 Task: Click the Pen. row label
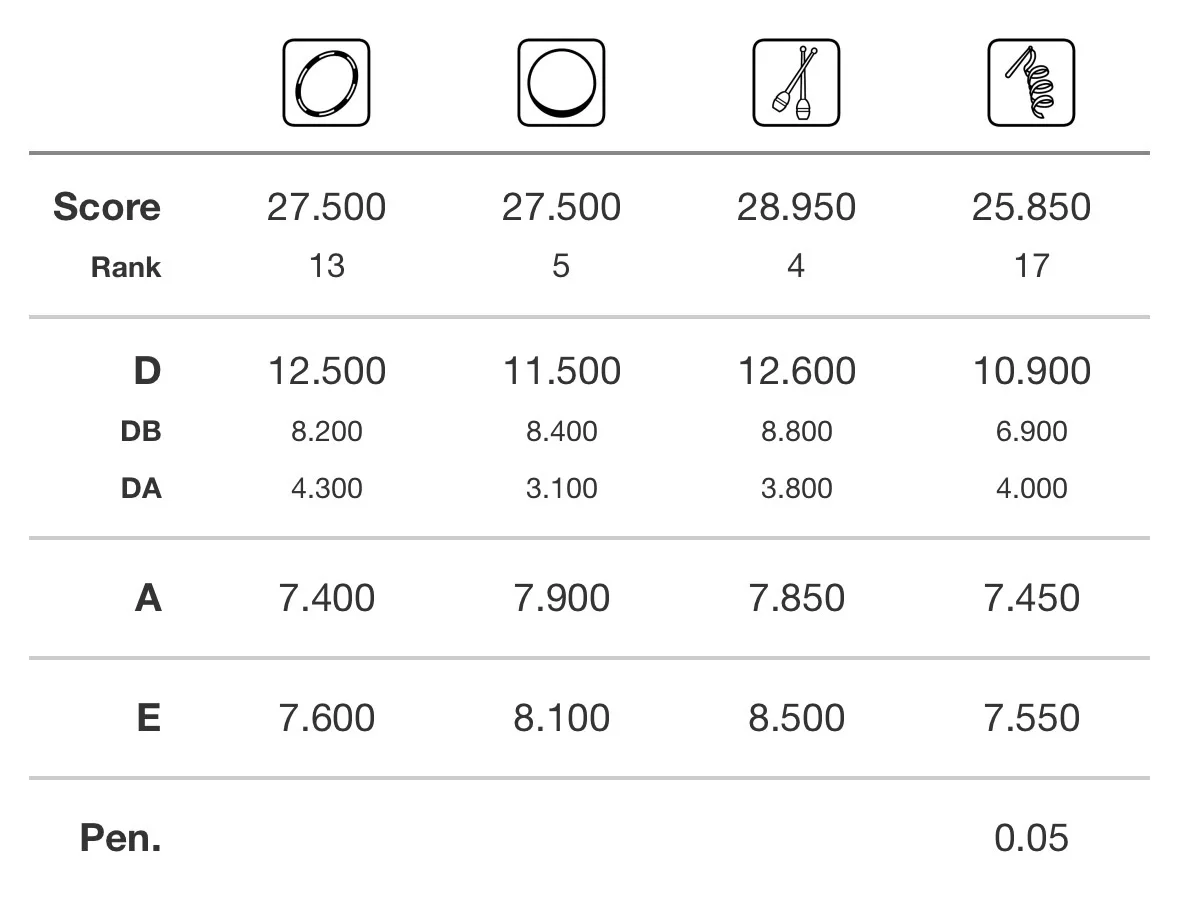(120, 838)
